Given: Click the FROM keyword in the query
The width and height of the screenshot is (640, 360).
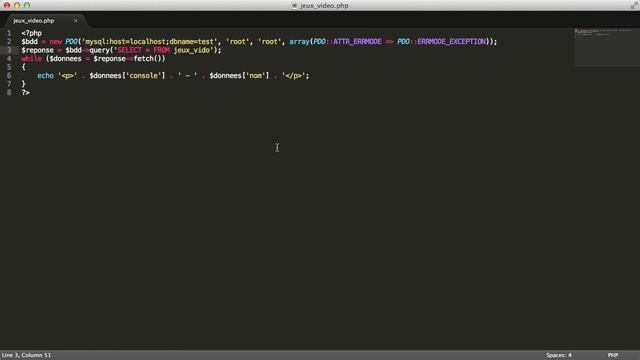Looking at the screenshot, I should click(x=161, y=50).
